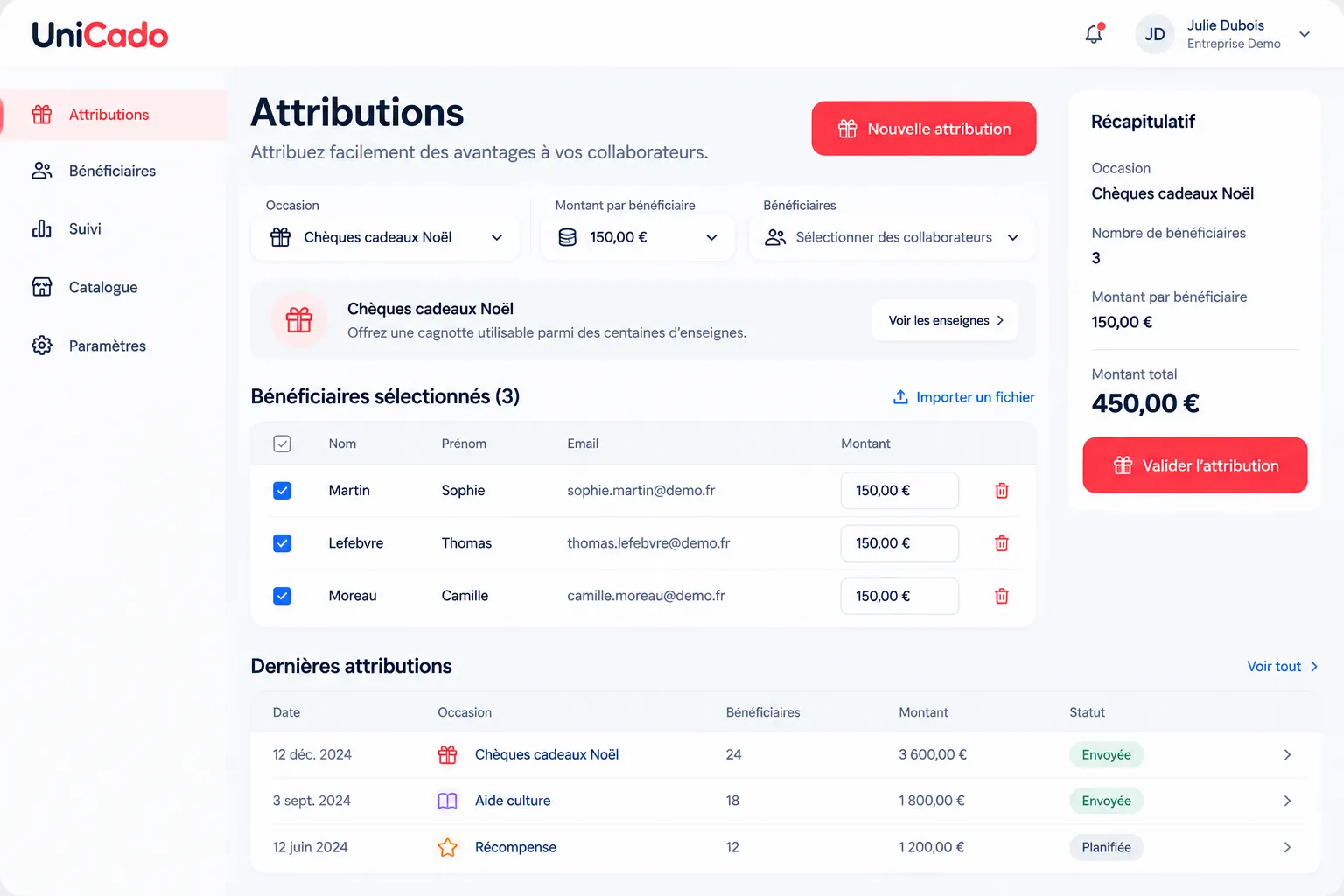Click Nouvelle attribution button
Image resolution: width=1344 pixels, height=896 pixels.
tap(924, 129)
